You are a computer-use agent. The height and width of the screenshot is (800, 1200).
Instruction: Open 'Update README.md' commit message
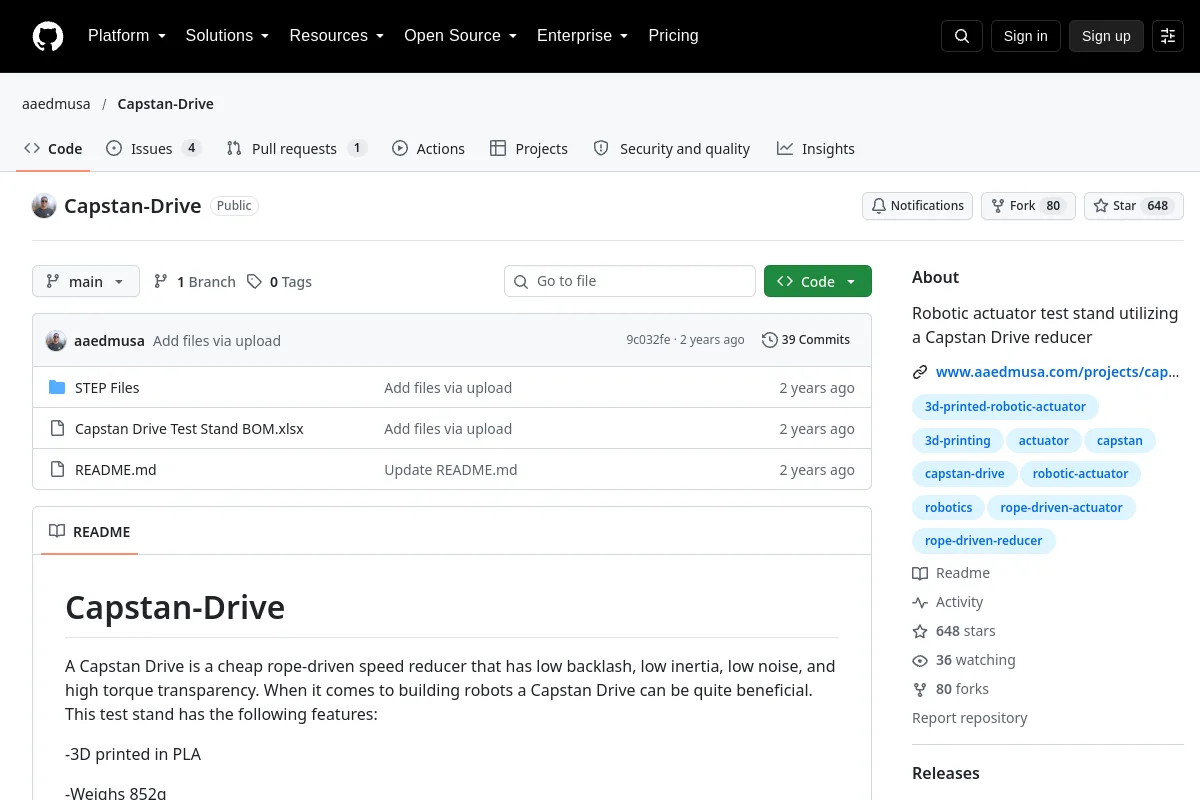pos(451,470)
